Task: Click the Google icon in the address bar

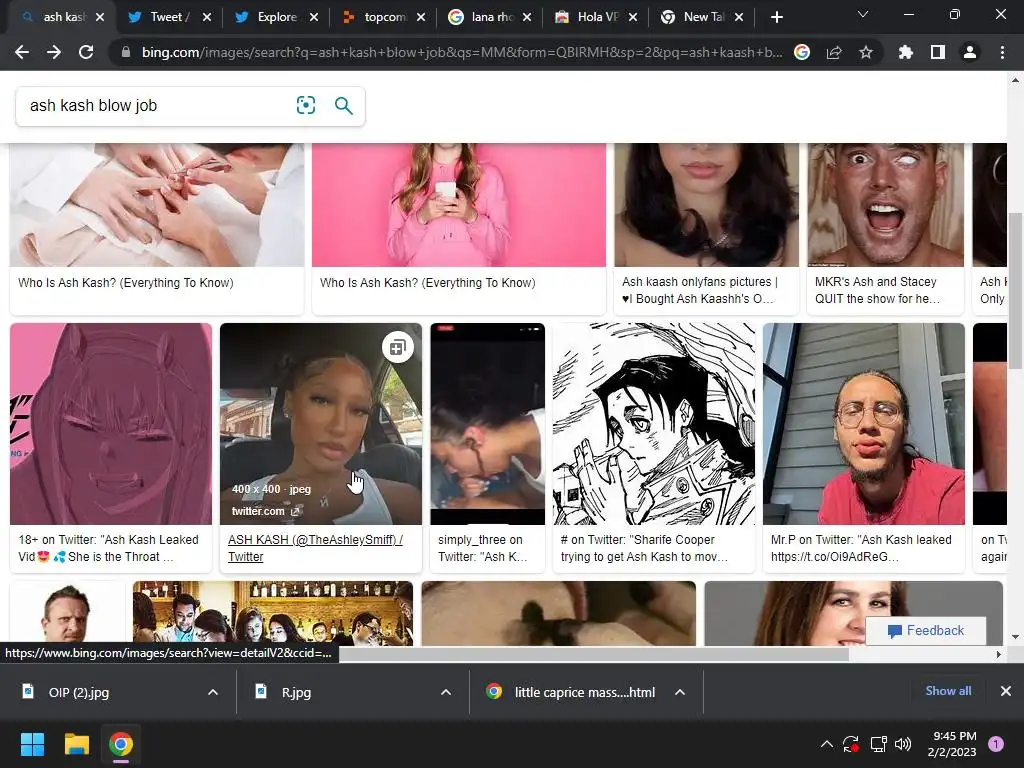Action: pyautogui.click(x=802, y=52)
